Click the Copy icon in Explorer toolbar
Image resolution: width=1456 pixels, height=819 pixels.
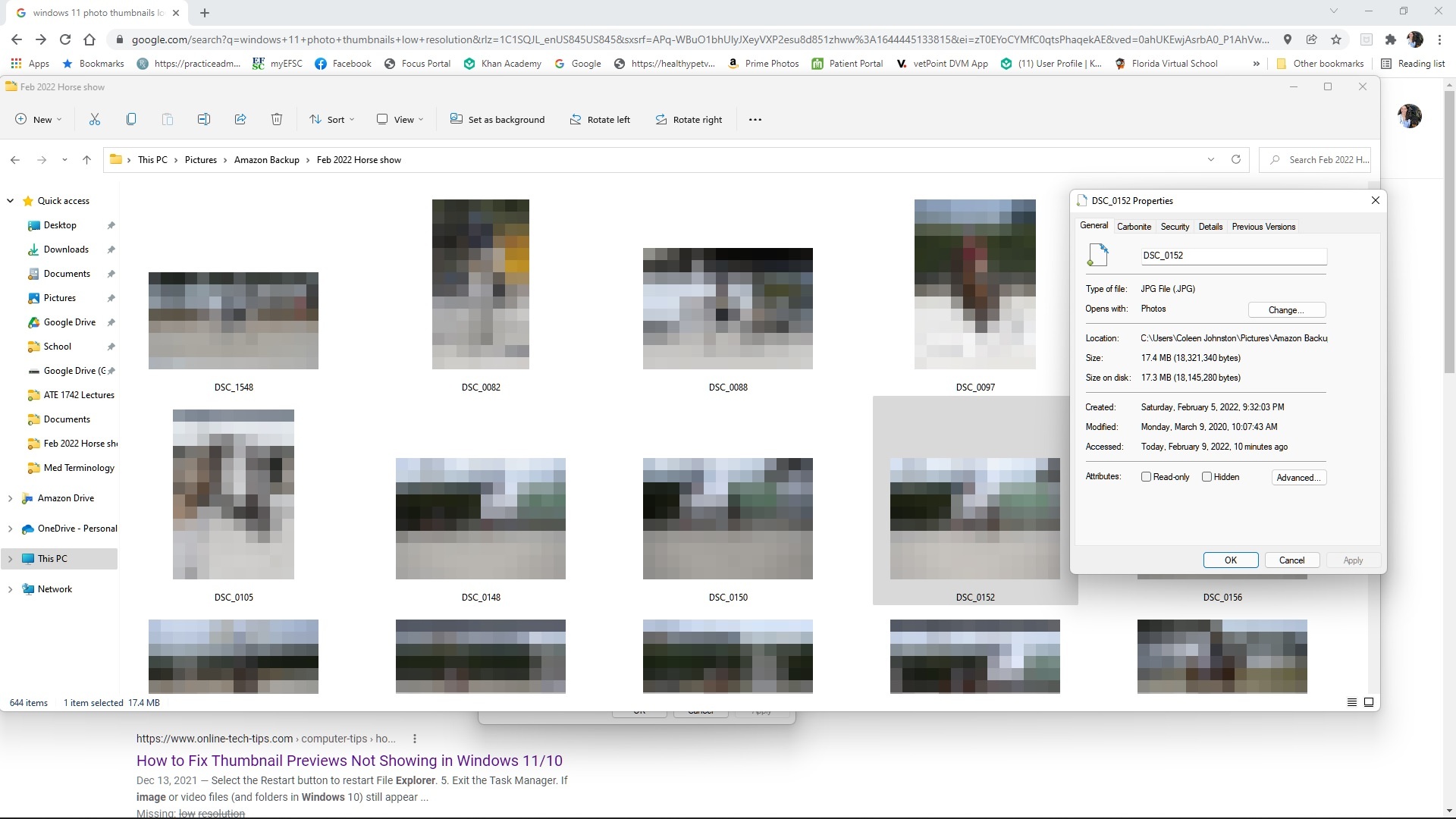point(131,119)
